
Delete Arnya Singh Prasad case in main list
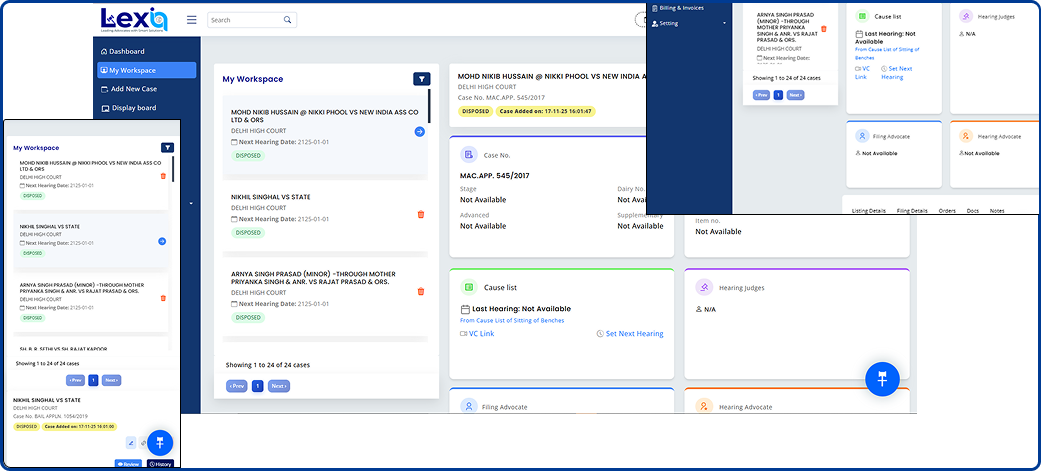421,291
